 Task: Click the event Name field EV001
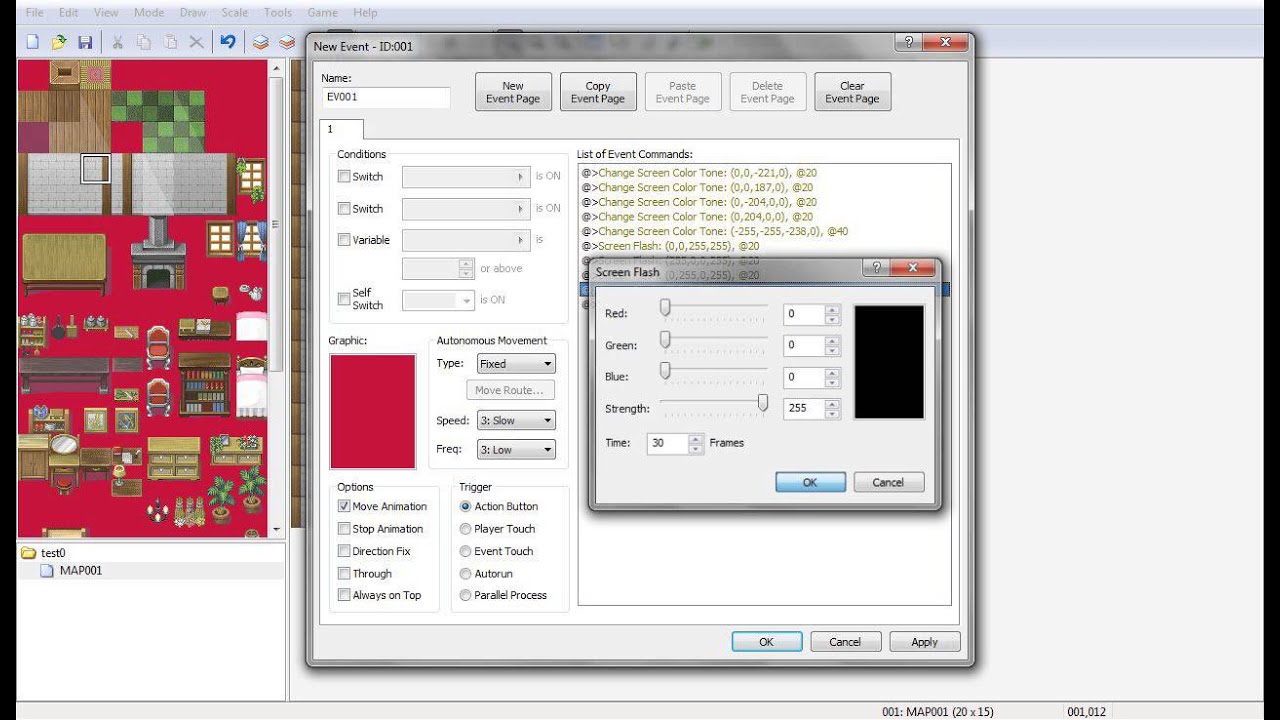coord(386,97)
